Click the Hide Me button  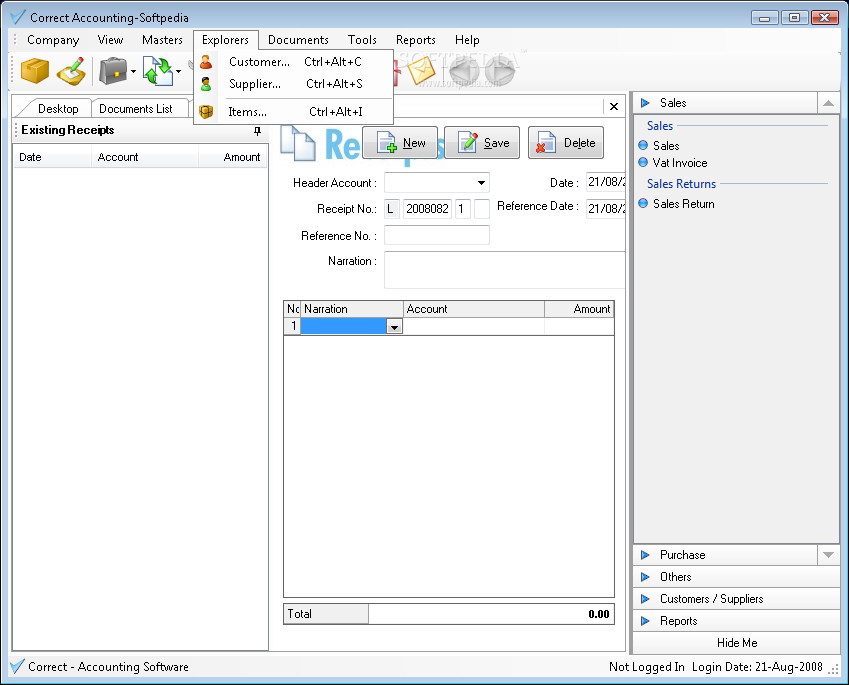click(736, 643)
